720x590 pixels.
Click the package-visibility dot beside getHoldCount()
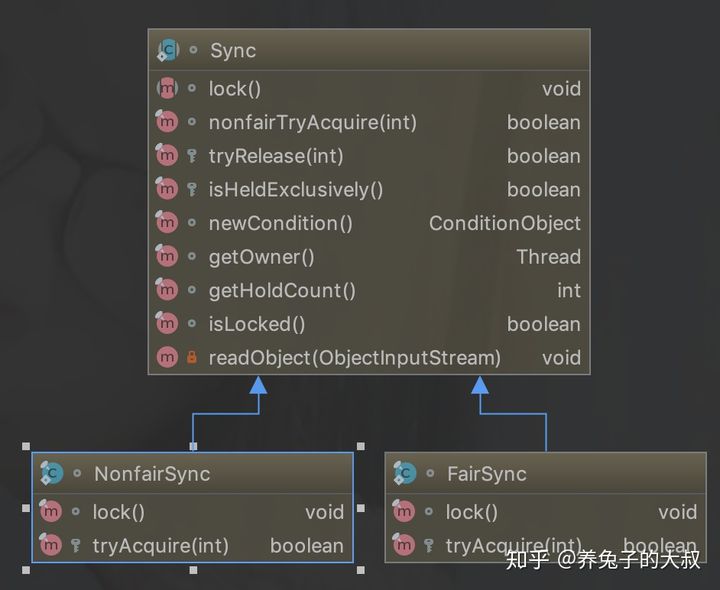[192, 290]
